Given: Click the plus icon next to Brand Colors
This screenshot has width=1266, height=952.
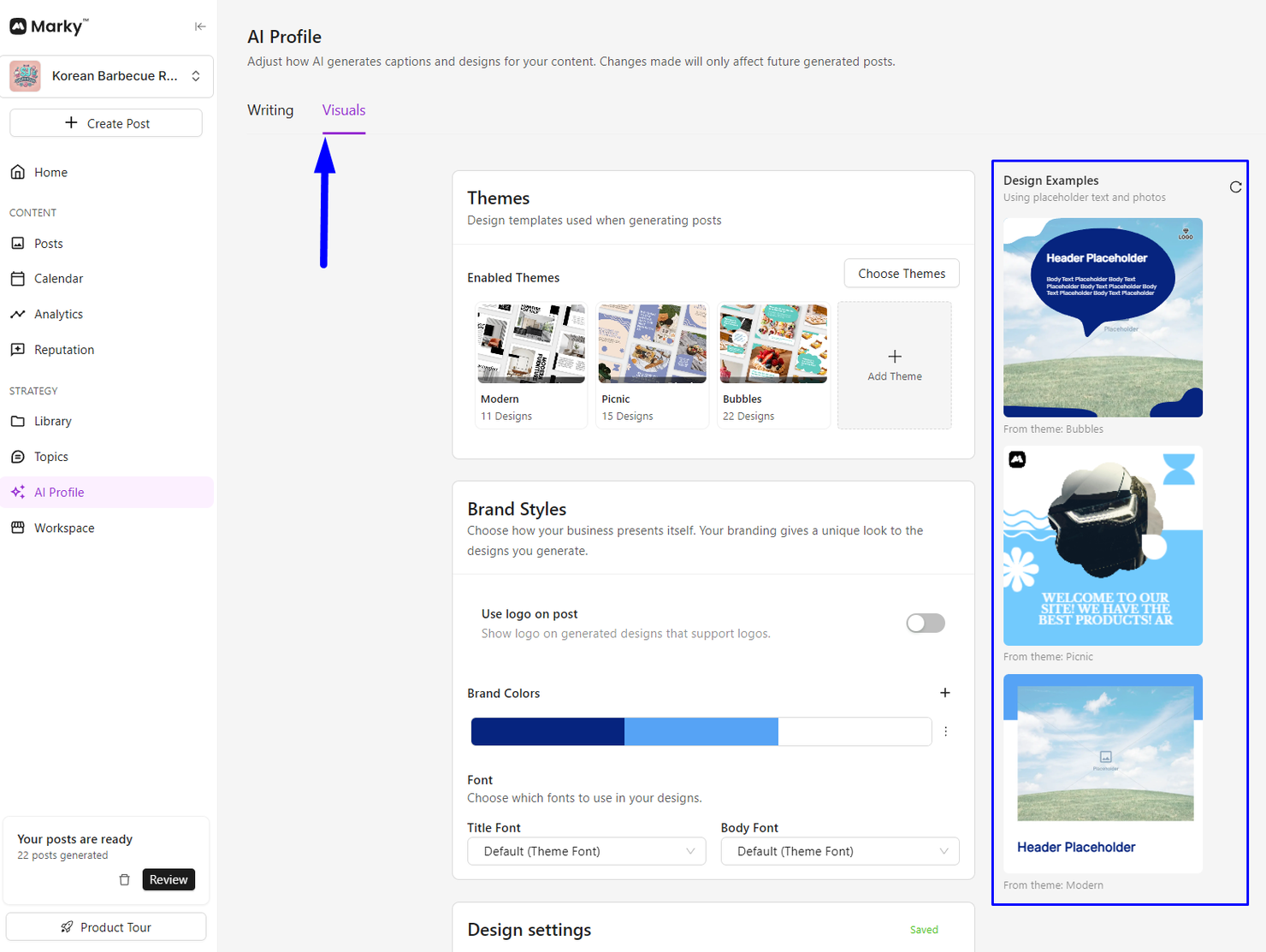Looking at the screenshot, I should 945,693.
